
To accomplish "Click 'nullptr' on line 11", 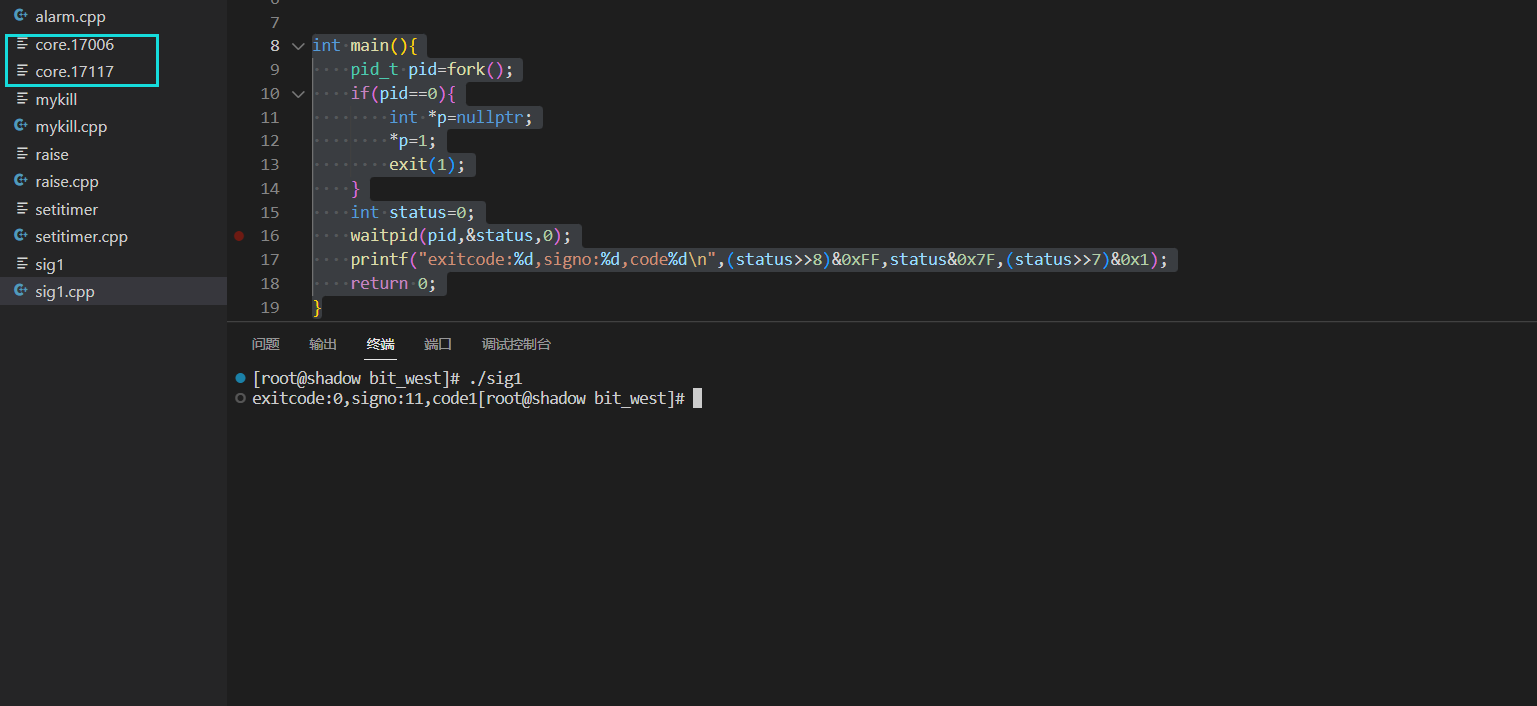I will point(491,118).
